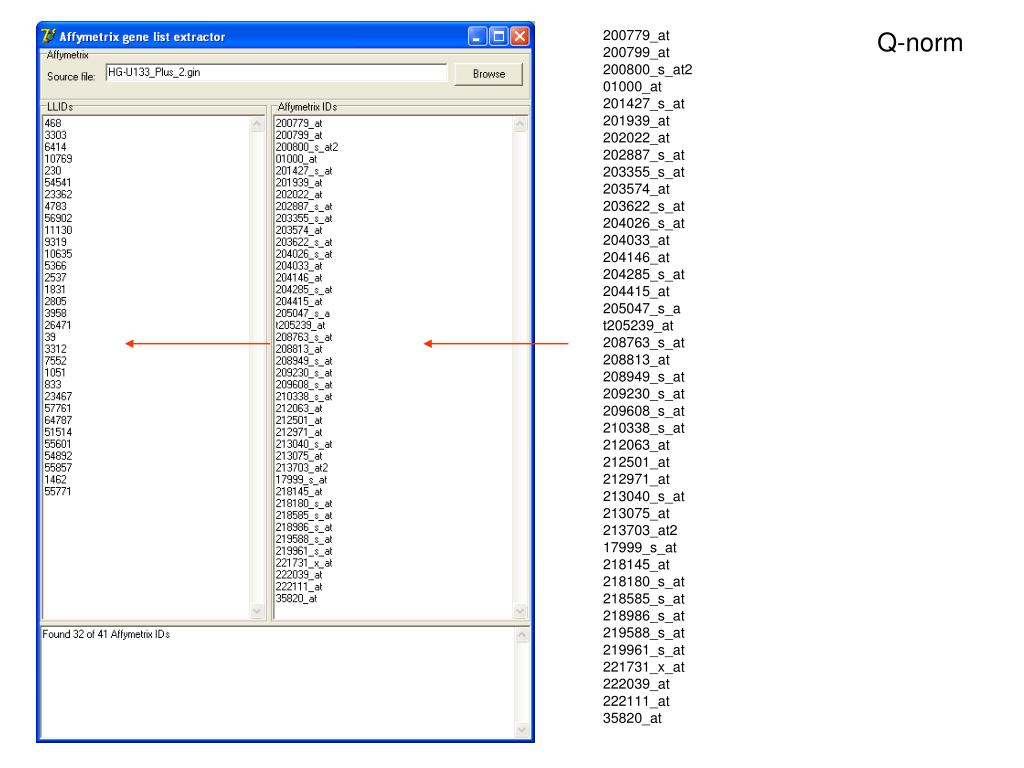Click the Affymetrix IDs list scrollbar up arrow

(520, 123)
